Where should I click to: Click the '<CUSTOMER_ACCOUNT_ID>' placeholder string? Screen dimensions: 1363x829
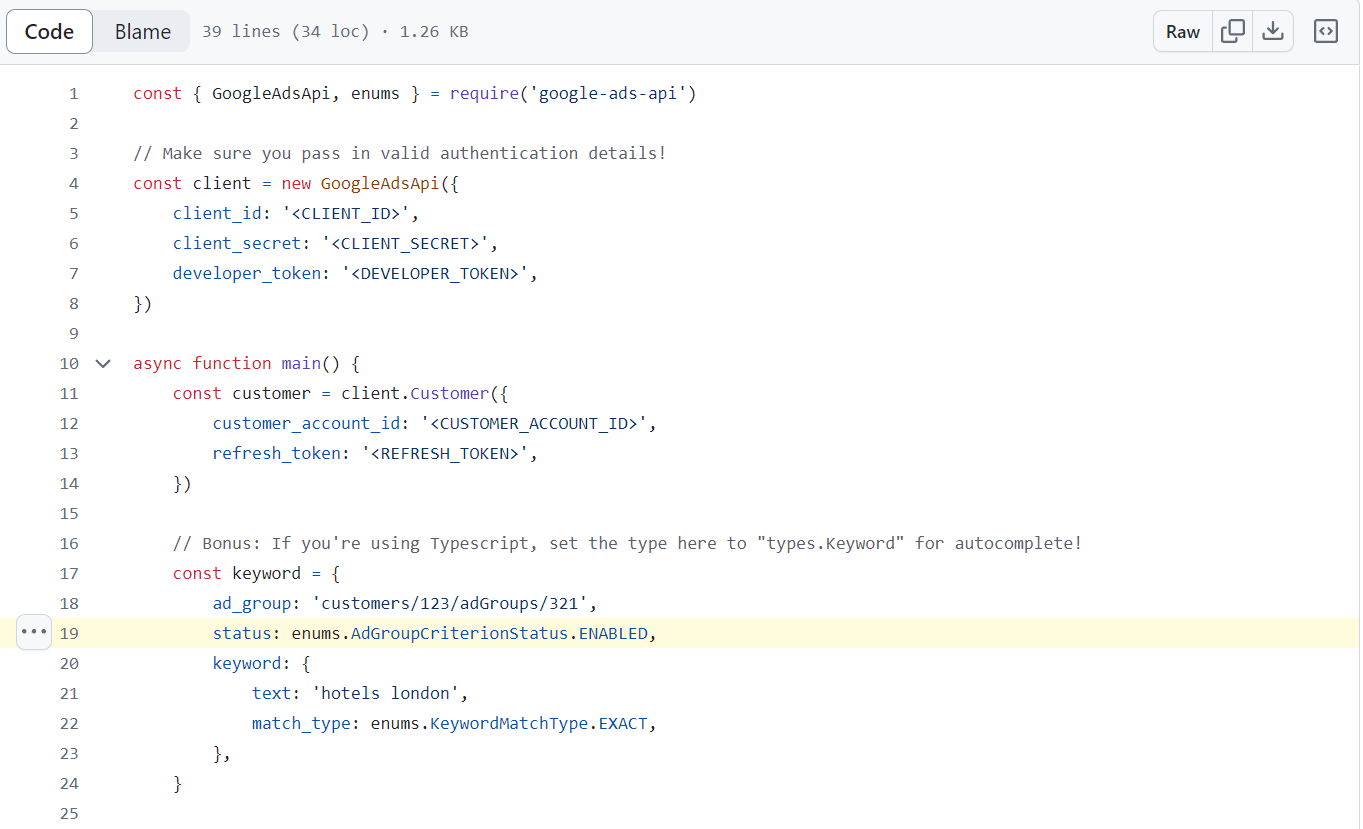coord(534,423)
